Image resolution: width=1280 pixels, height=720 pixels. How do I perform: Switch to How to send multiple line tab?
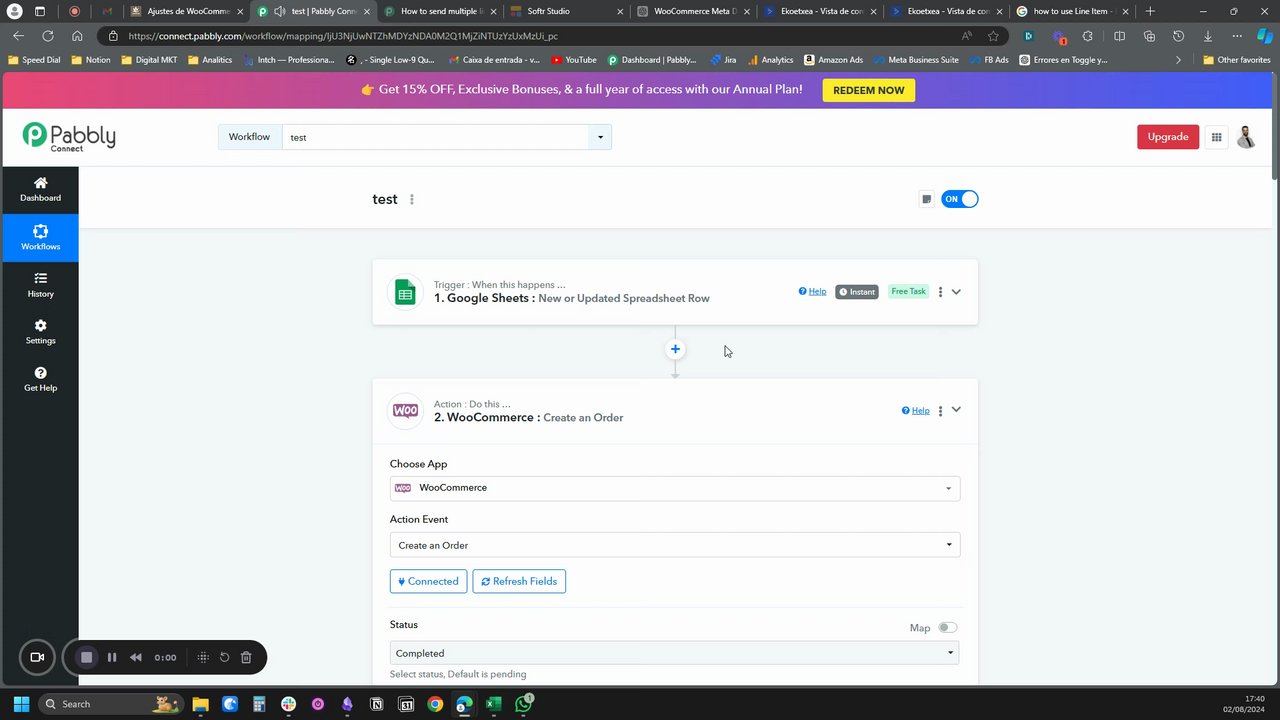[439, 11]
